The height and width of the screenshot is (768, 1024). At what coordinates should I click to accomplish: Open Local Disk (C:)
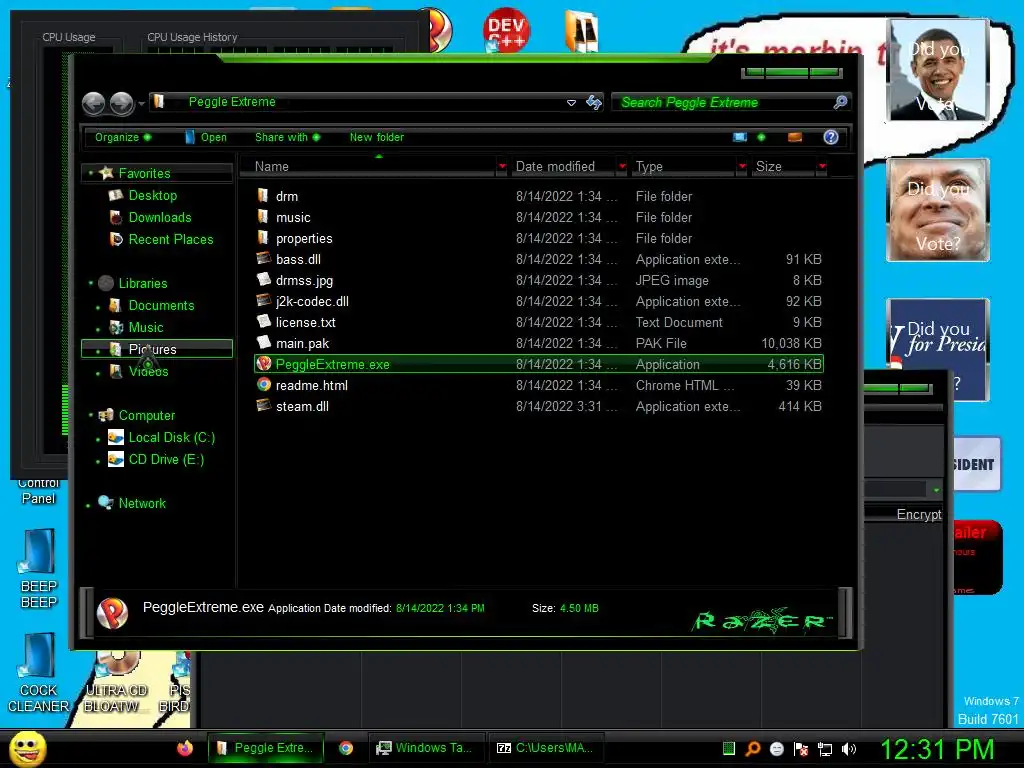(171, 438)
